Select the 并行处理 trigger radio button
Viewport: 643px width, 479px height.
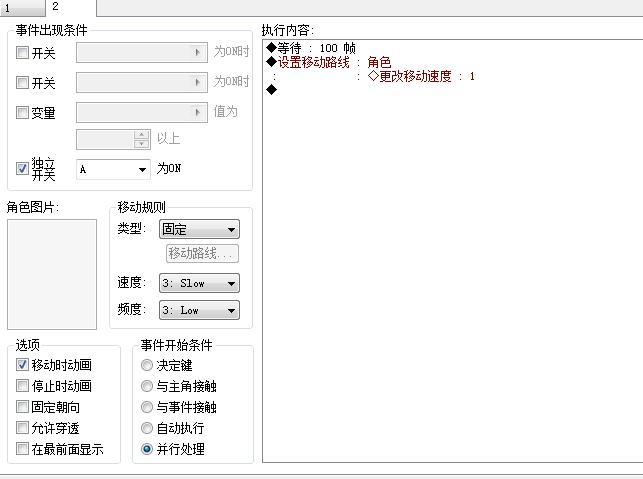[x=147, y=449]
